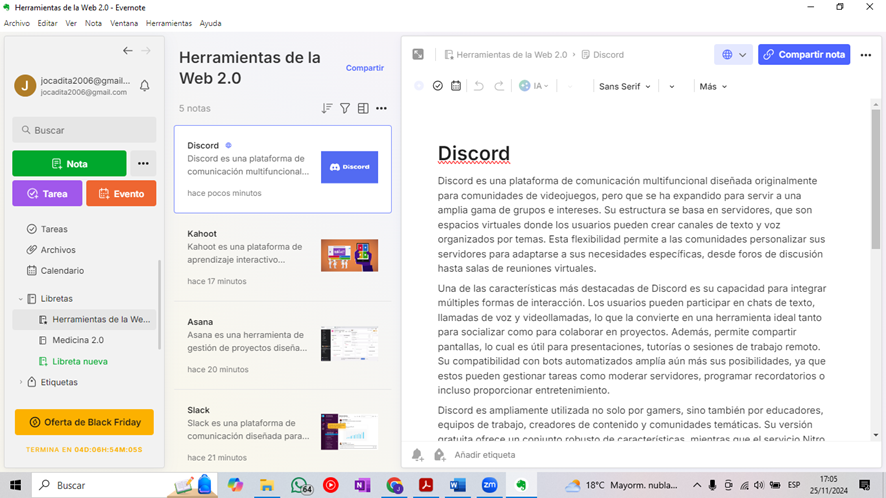Screen dimensions: 886x498
Task: Click the Discord note title
Action: (474, 154)
